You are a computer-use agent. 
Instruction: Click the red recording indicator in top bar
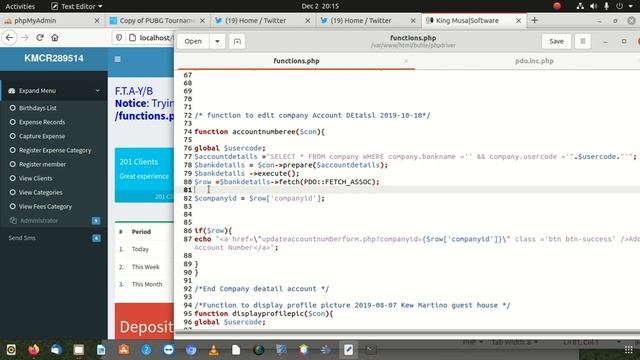(x=557, y=6)
